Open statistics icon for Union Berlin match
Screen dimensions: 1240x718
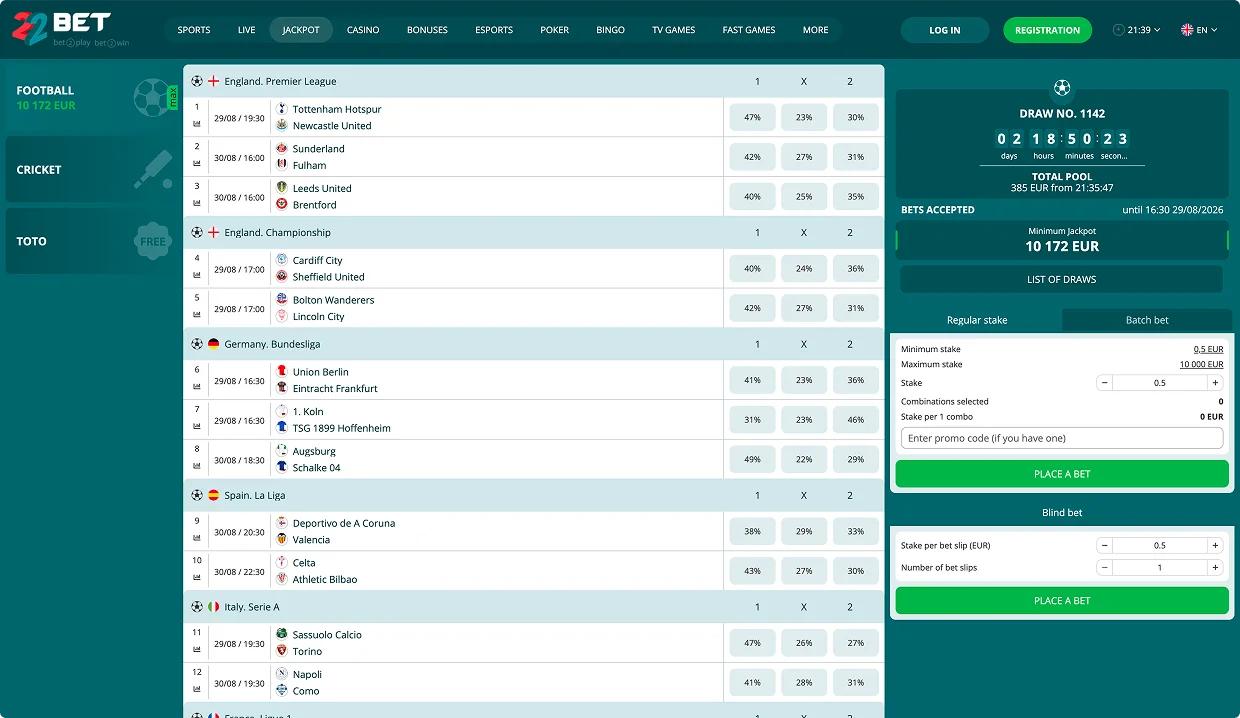coord(197,386)
